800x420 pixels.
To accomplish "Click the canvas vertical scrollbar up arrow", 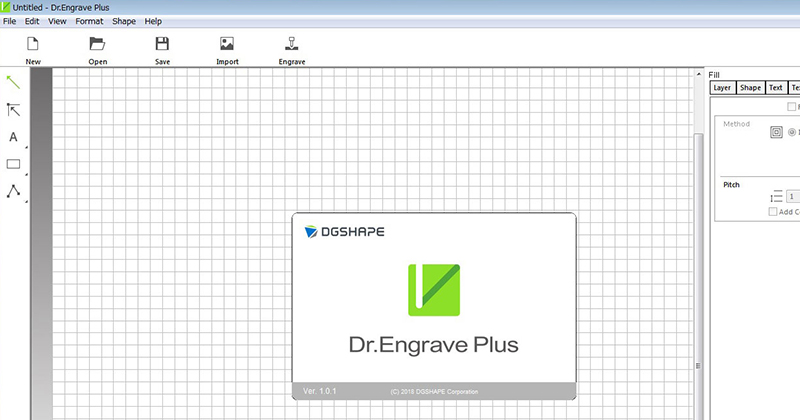I will point(699,76).
